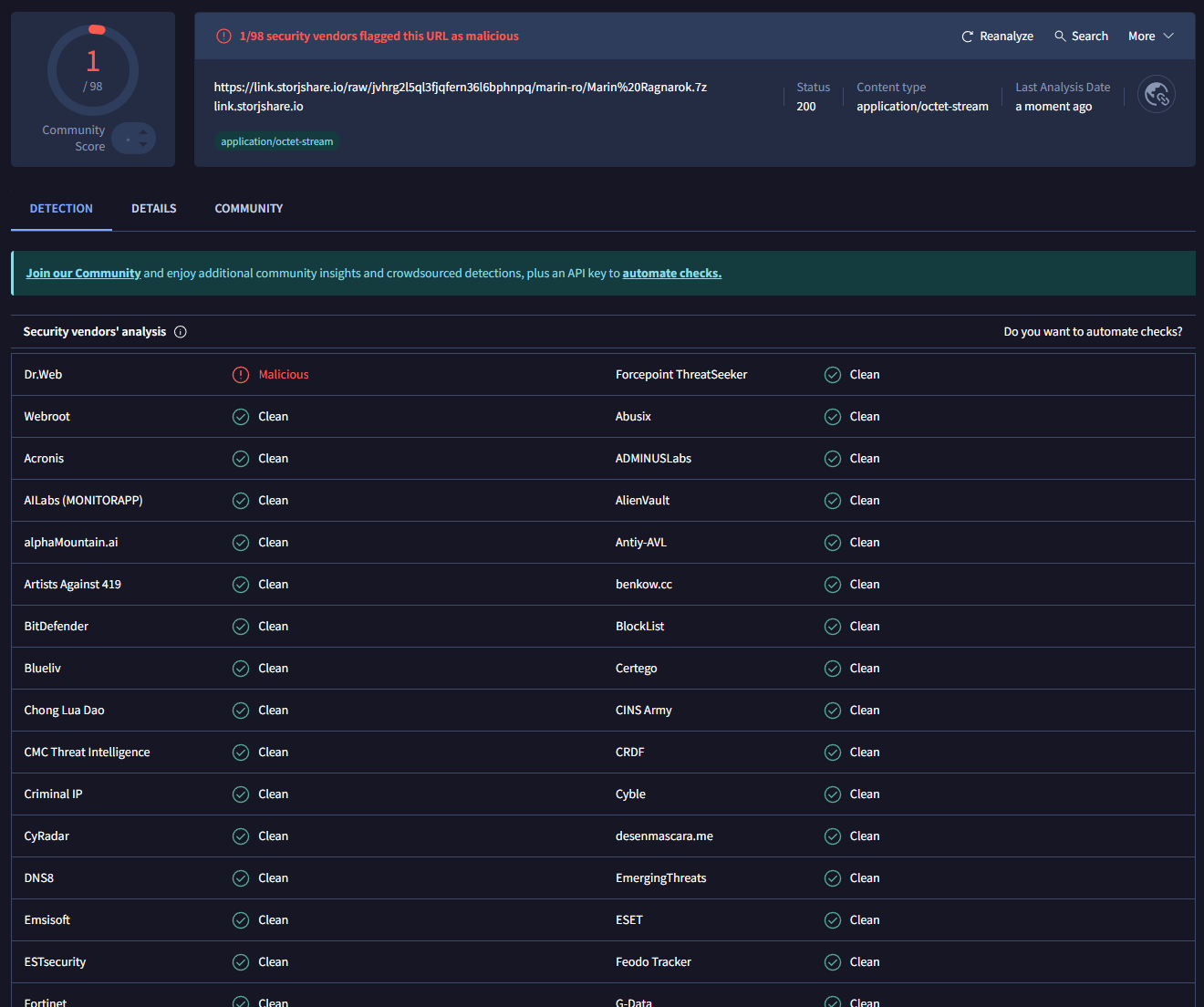Open the More dropdown menu
1204x1007 pixels.
[x=1150, y=36]
